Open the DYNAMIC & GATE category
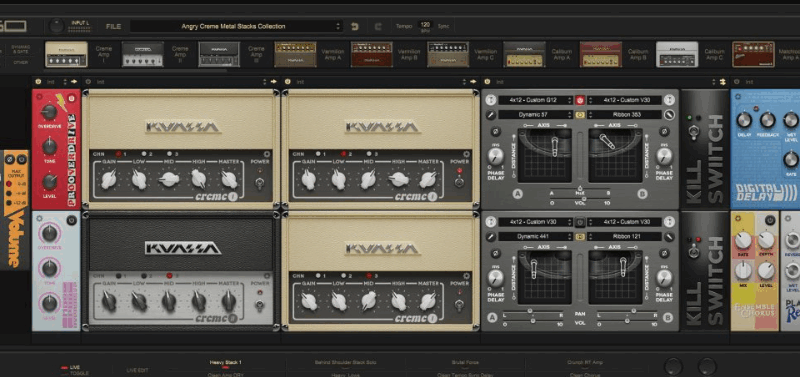800x377 pixels. click(x=21, y=49)
